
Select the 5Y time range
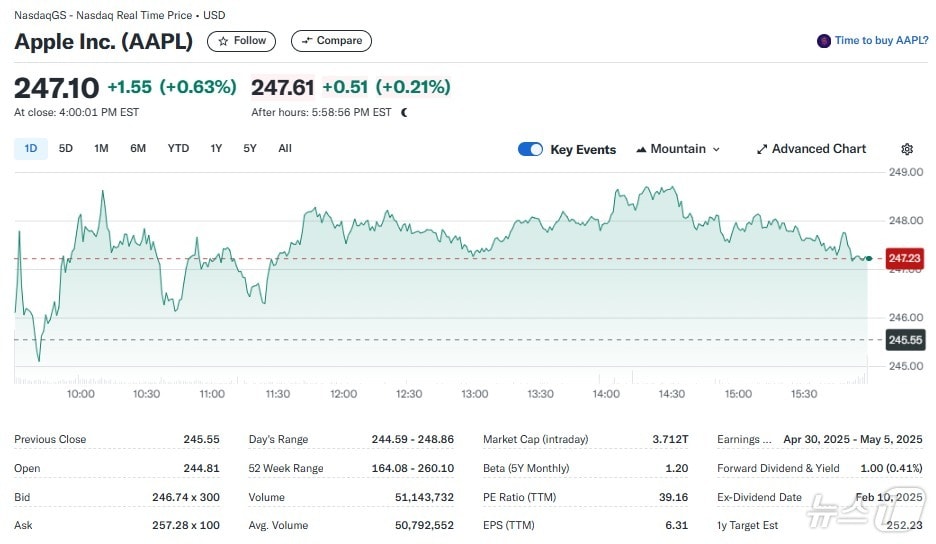pos(250,149)
